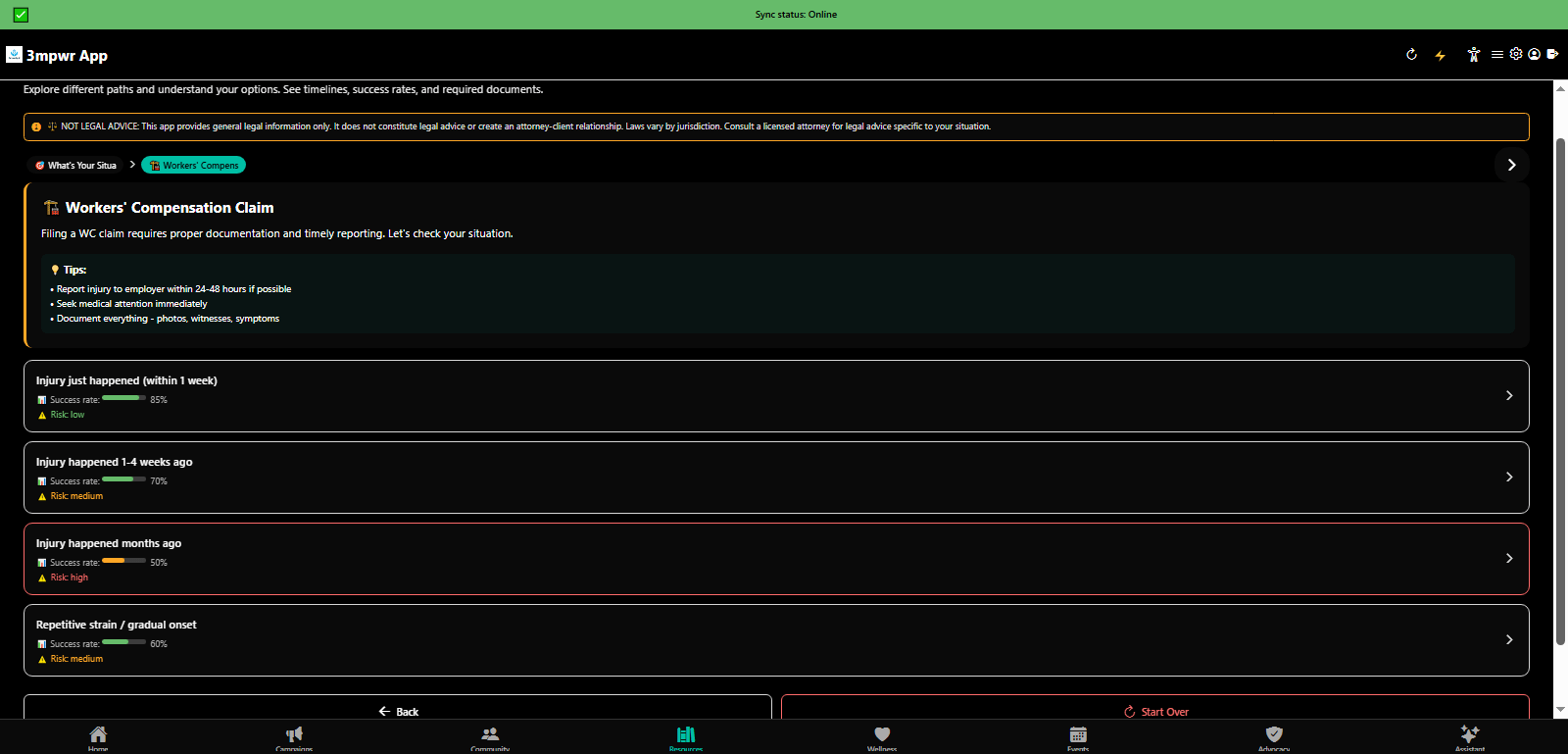
Task: Click the vertical scrollbar on the right
Action: (1560, 392)
